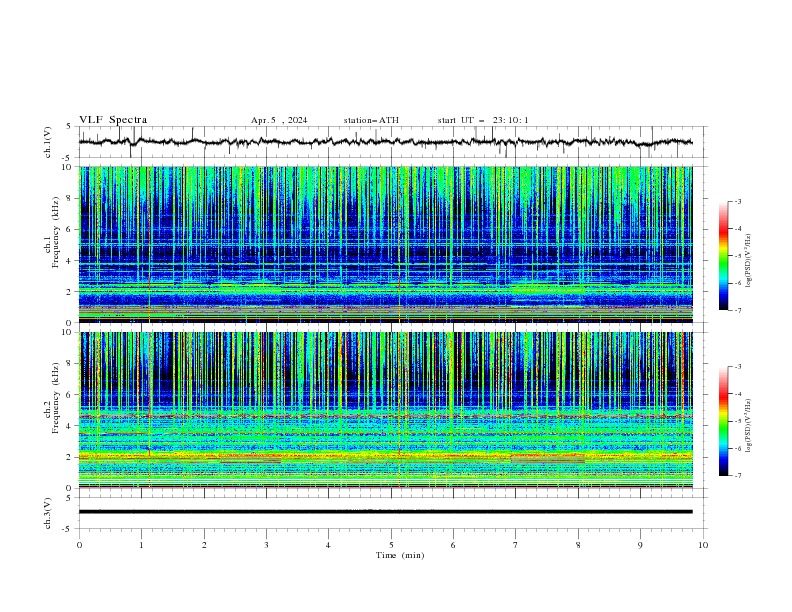Viewport: 792px width, 612px height.
Task: Click the "3" tick on the time axis
Action: pyautogui.click(x=266, y=545)
